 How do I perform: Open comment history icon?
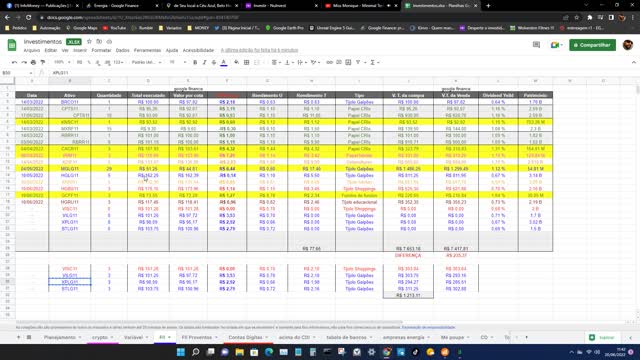[x=536, y=45]
